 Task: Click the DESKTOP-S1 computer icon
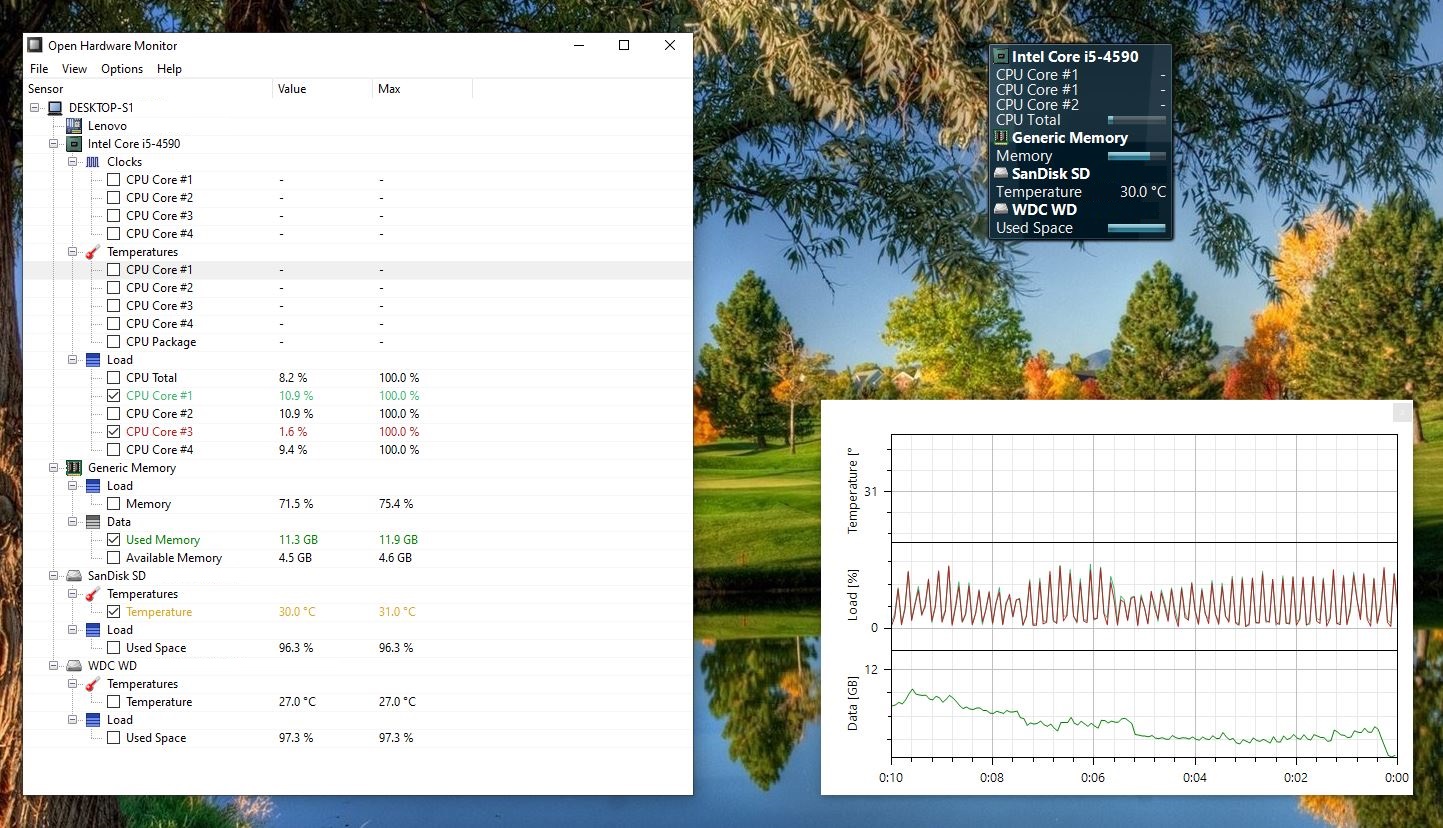[55, 108]
